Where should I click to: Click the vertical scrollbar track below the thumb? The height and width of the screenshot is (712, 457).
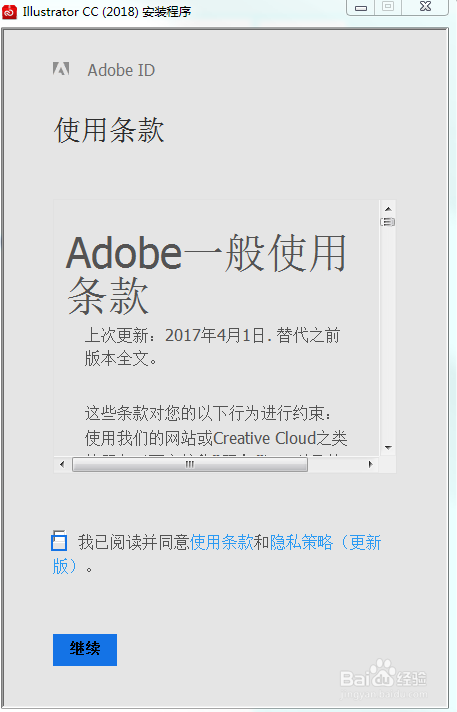pos(388,334)
